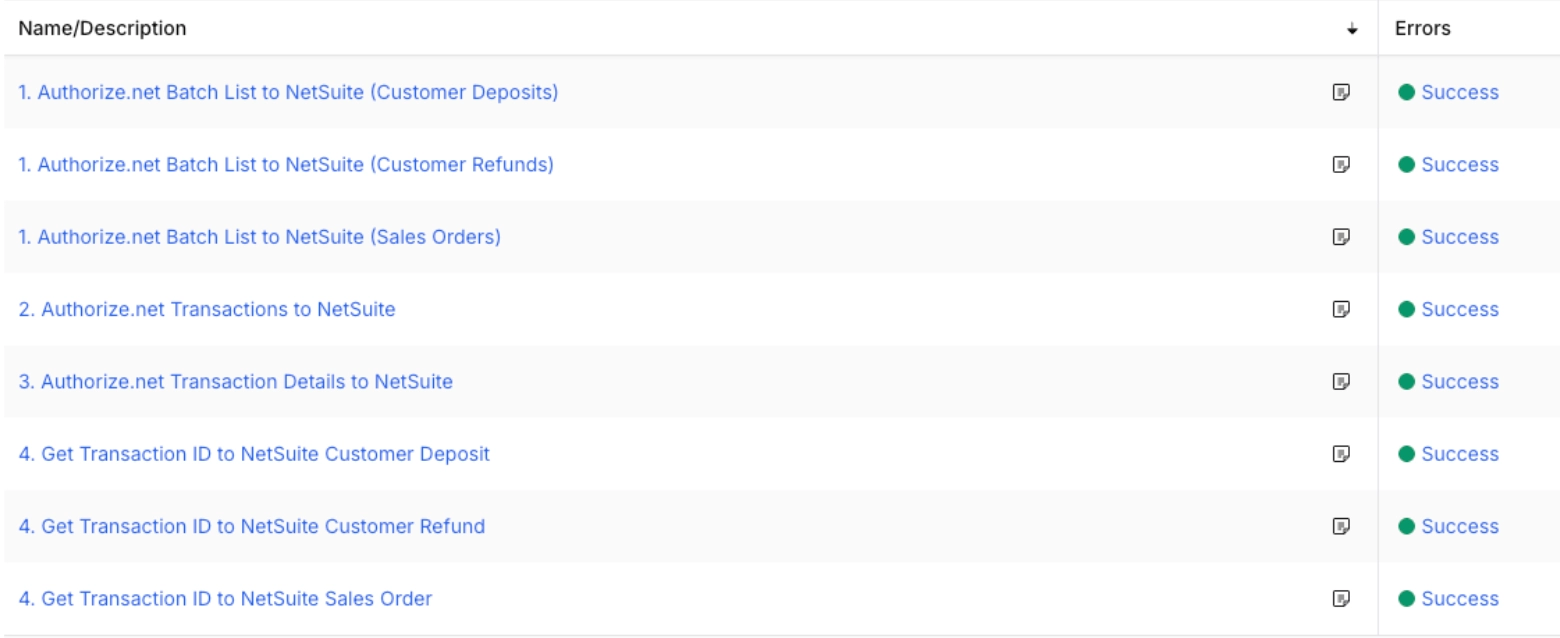1560x638 pixels.
Task: Sort by the Name/Description down arrow
Action: (x=1352, y=29)
